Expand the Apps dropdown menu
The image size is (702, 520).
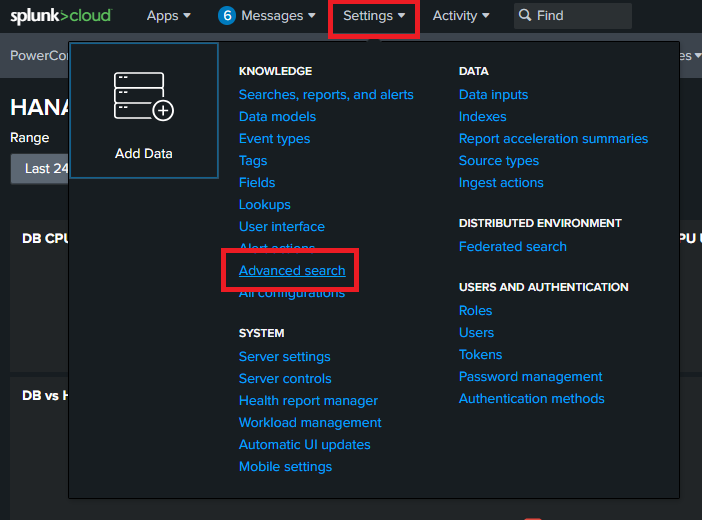pos(168,16)
